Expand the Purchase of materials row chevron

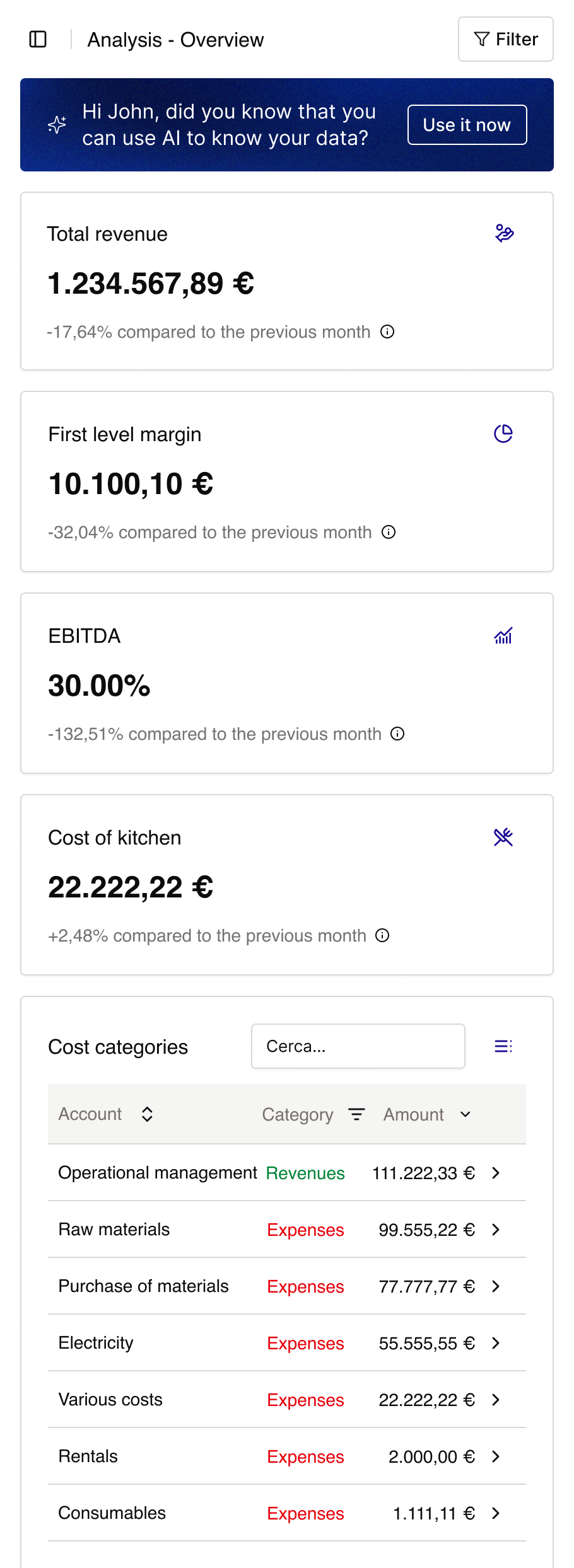pos(496,1286)
